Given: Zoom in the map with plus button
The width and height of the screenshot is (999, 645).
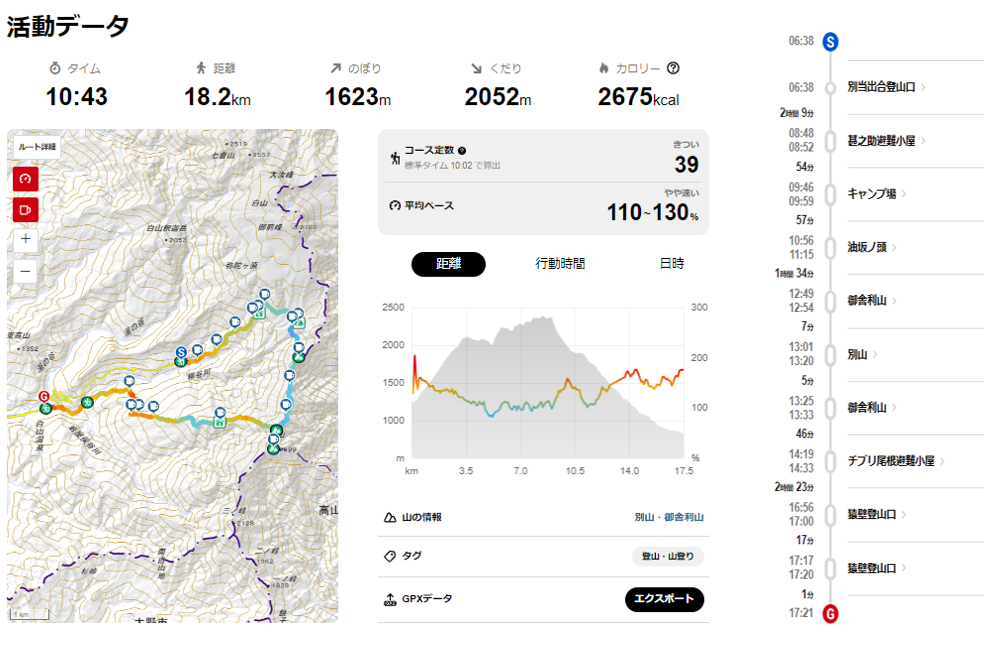Looking at the screenshot, I should [25, 239].
